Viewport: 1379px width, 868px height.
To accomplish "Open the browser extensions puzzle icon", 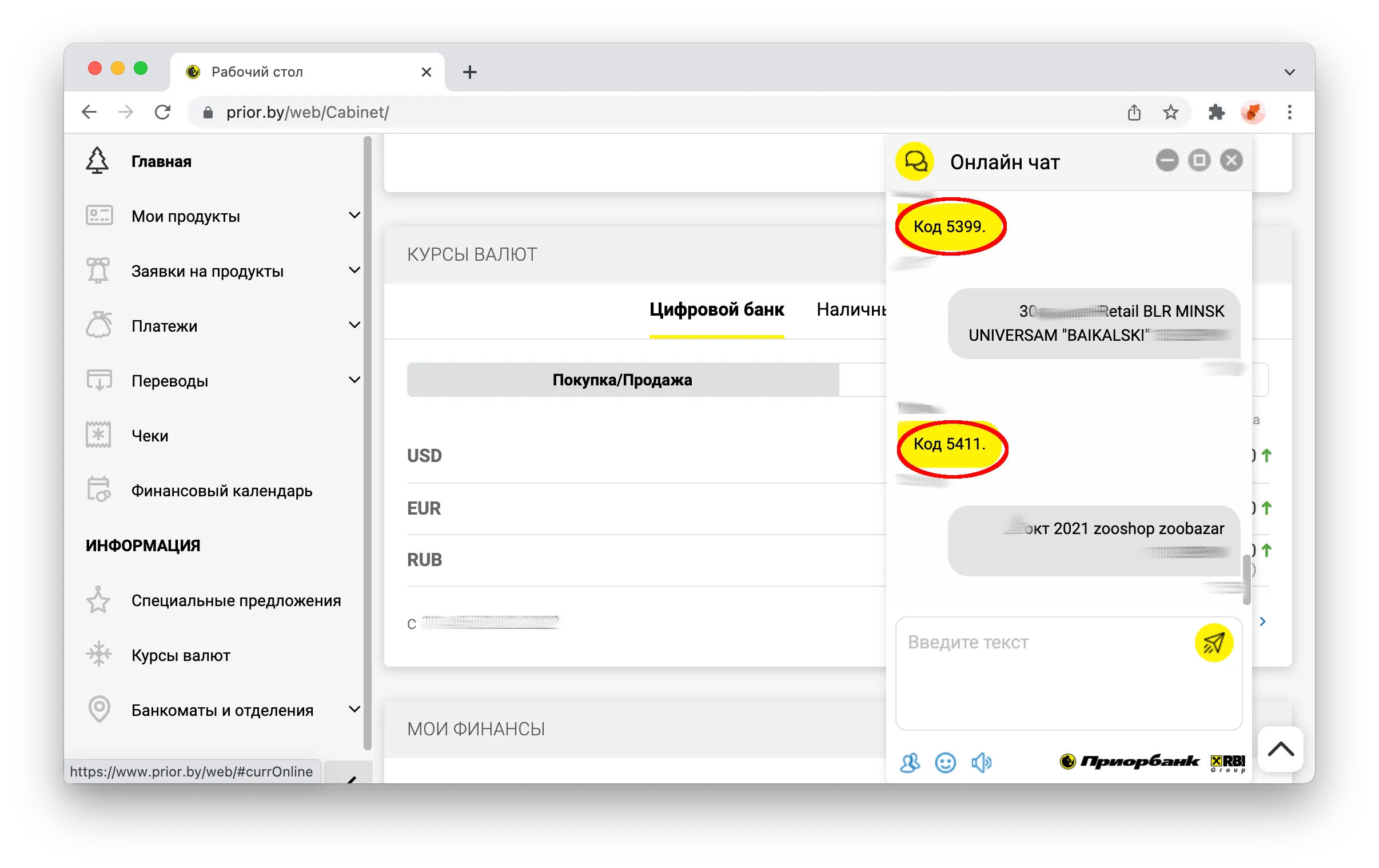I will click(x=1217, y=112).
